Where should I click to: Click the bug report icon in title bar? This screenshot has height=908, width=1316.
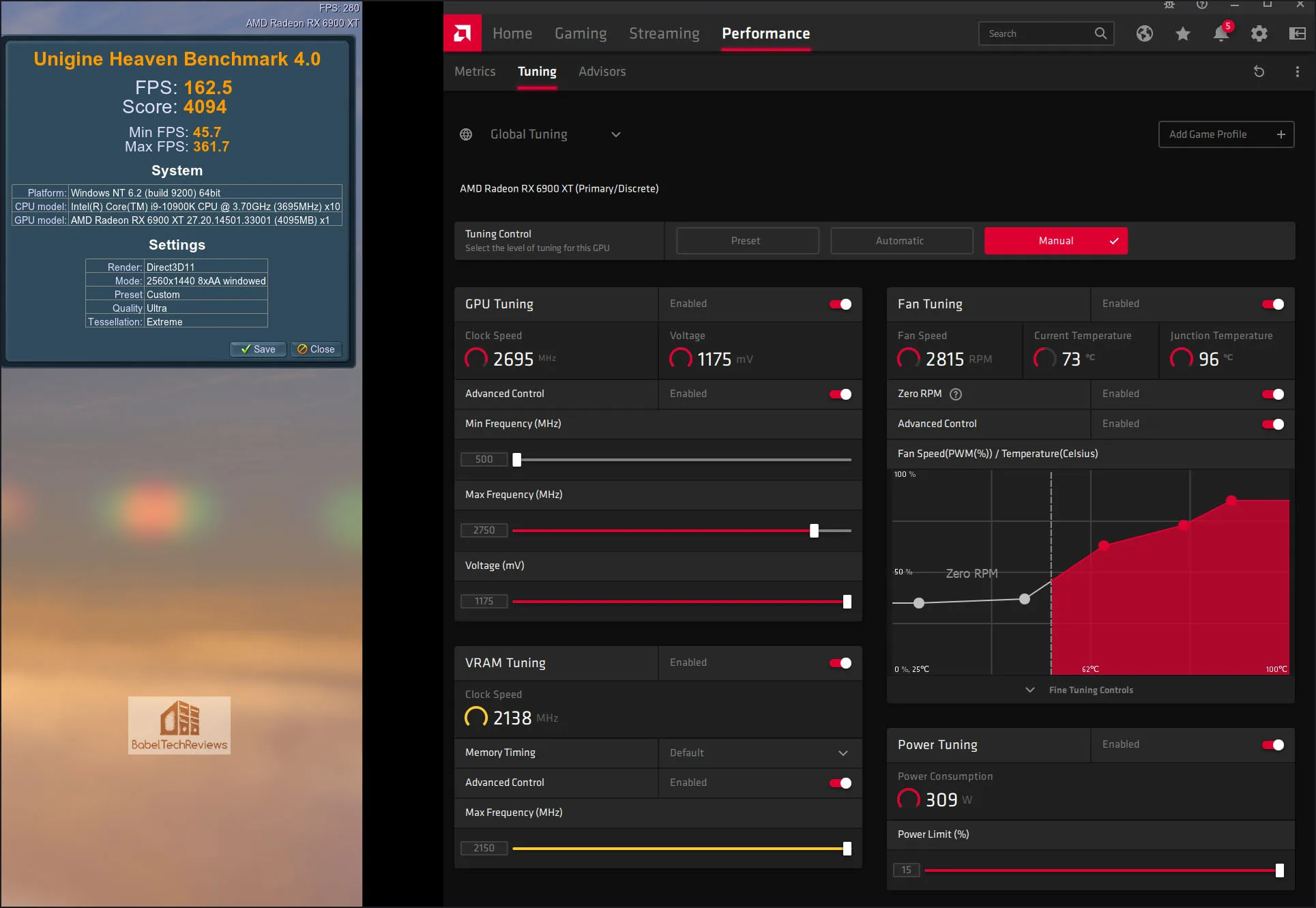click(x=1169, y=5)
